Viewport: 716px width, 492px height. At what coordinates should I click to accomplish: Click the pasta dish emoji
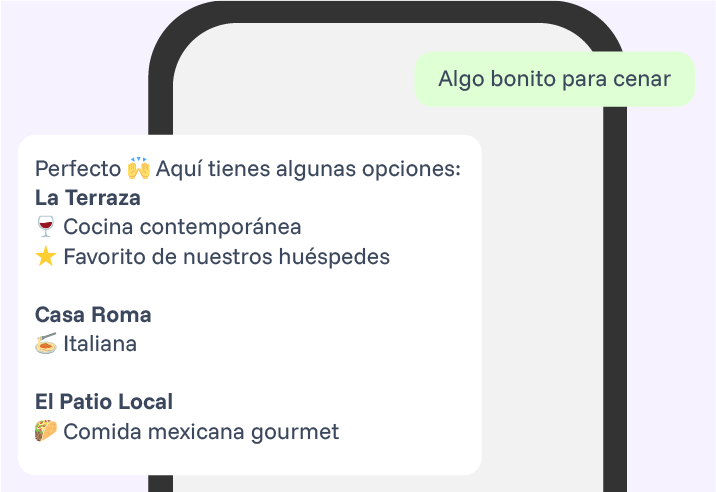coord(45,345)
